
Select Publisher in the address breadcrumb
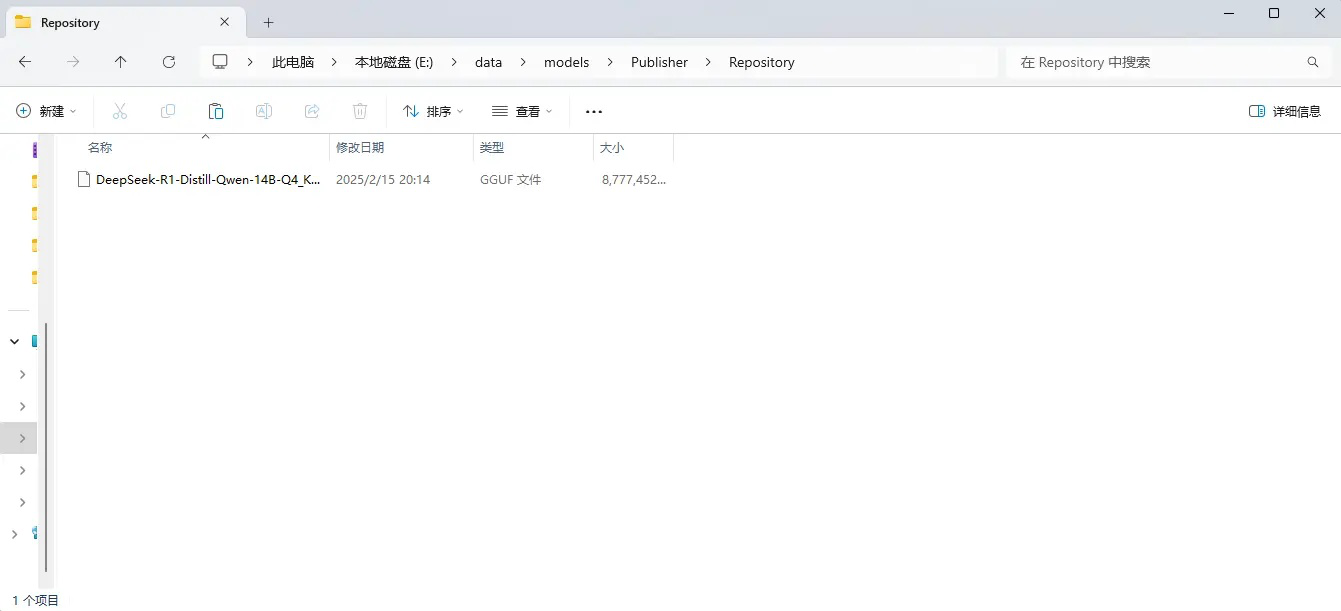point(659,62)
